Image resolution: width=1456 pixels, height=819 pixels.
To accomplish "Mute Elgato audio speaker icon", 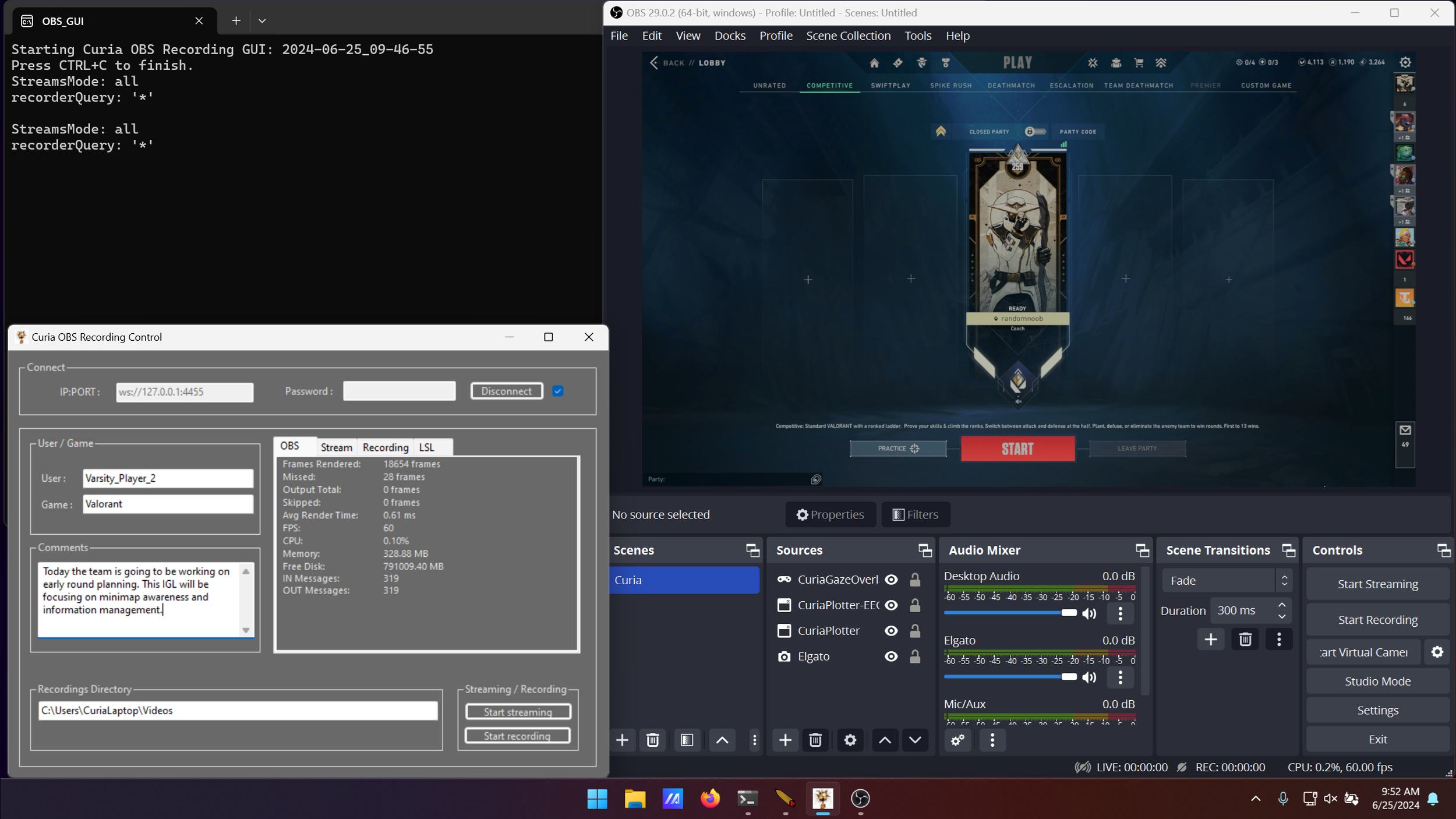I will pyautogui.click(x=1089, y=677).
